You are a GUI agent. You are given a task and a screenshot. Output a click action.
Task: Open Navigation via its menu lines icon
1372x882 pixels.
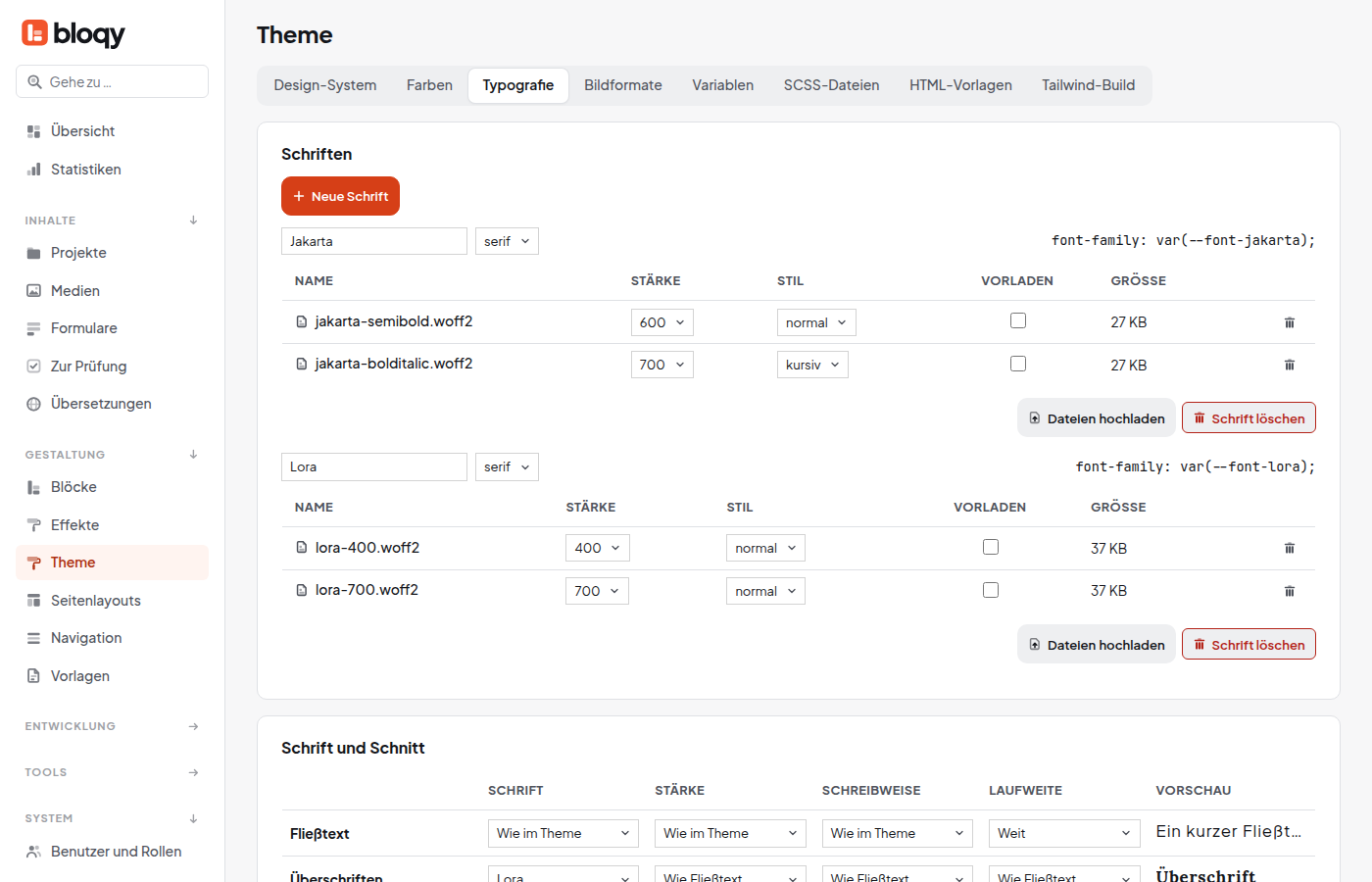pyautogui.click(x=33, y=638)
